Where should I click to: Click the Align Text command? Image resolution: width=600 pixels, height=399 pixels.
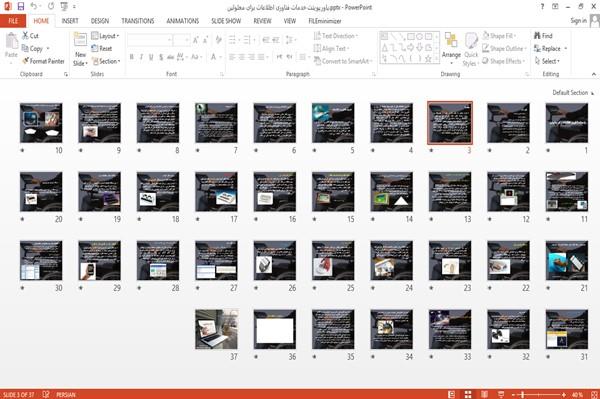[x=331, y=49]
